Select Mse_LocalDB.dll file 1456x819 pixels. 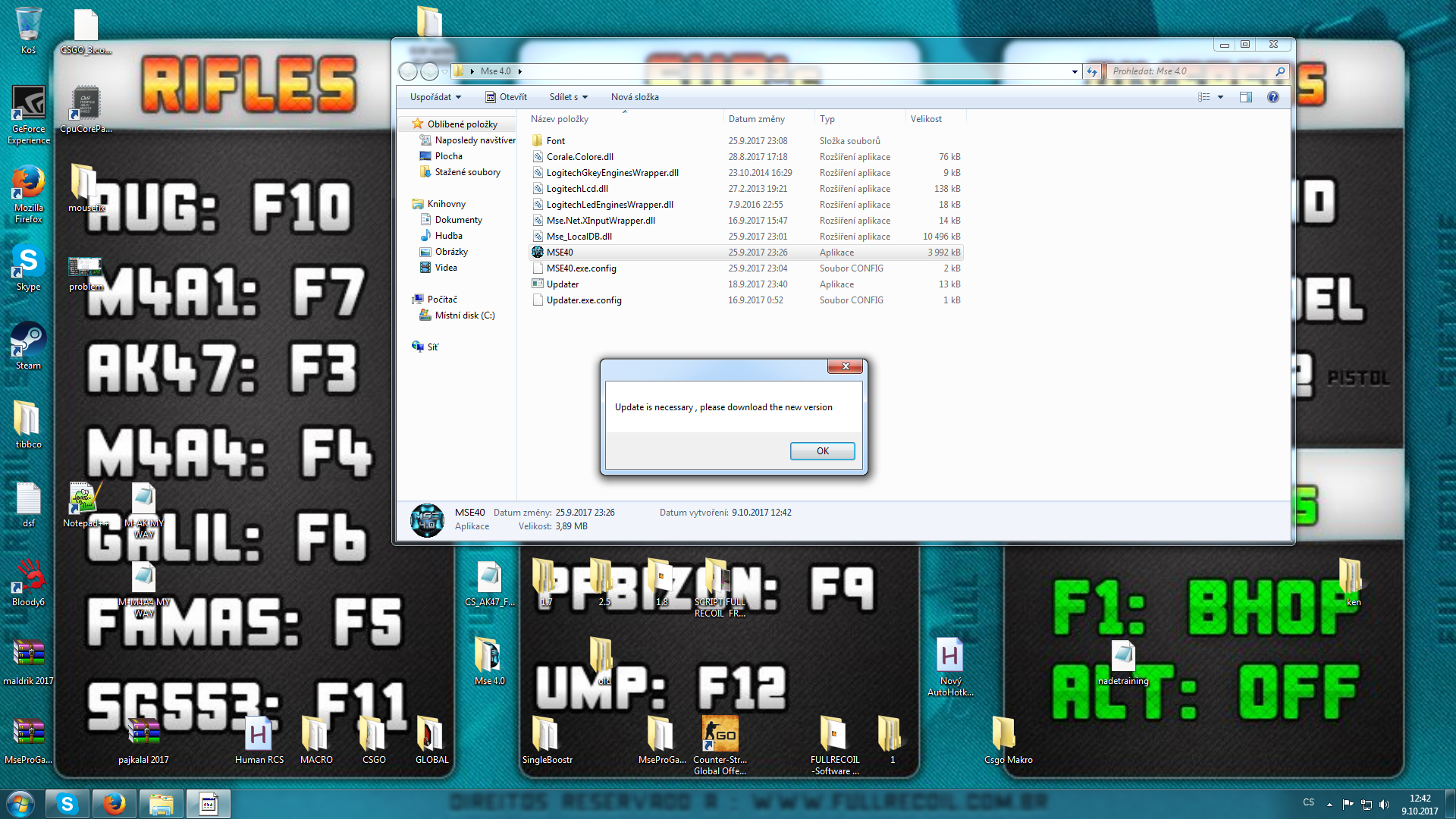tap(746, 237)
